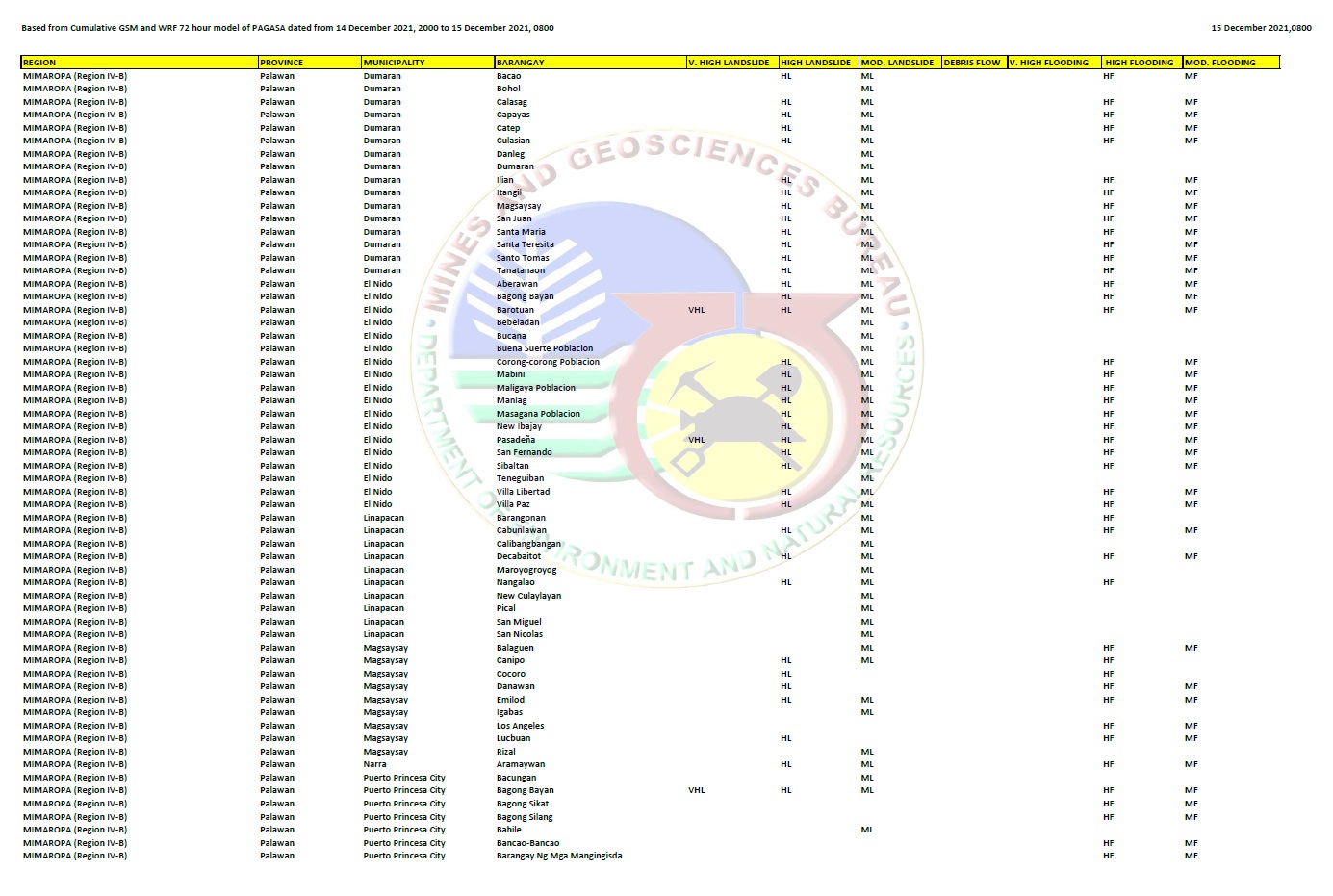This screenshot has width=1333, height=896.
Task: Select the HIGH FLOODING column header
Action: [x=1142, y=62]
